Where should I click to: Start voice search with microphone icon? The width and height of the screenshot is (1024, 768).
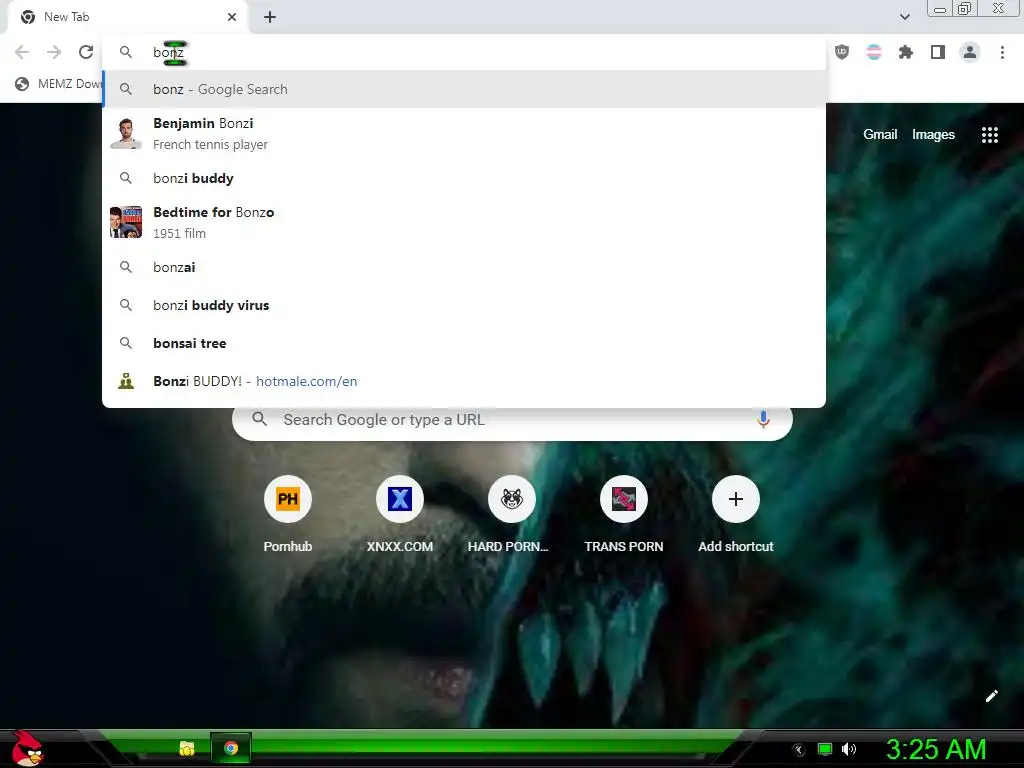(763, 419)
